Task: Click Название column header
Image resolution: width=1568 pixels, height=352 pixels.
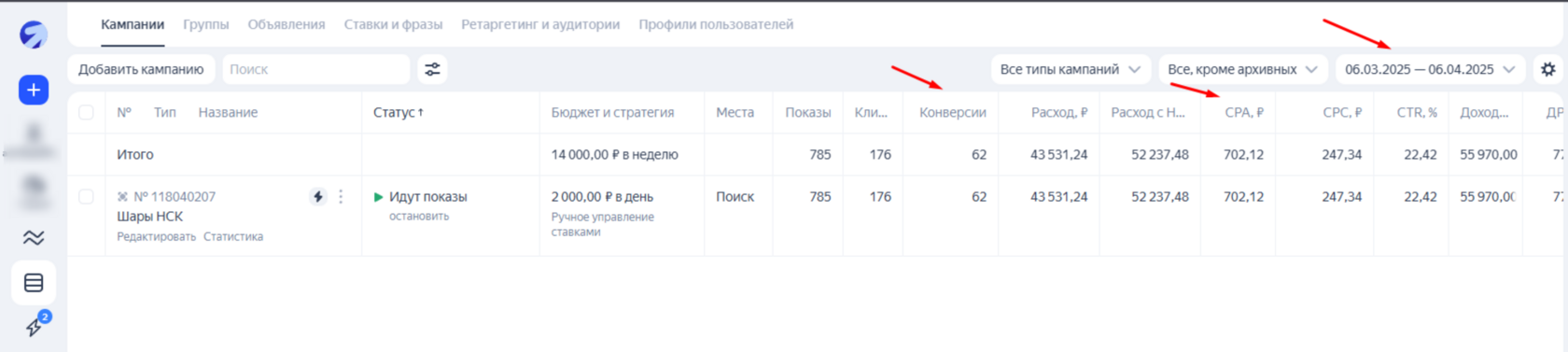Action: 228,112
